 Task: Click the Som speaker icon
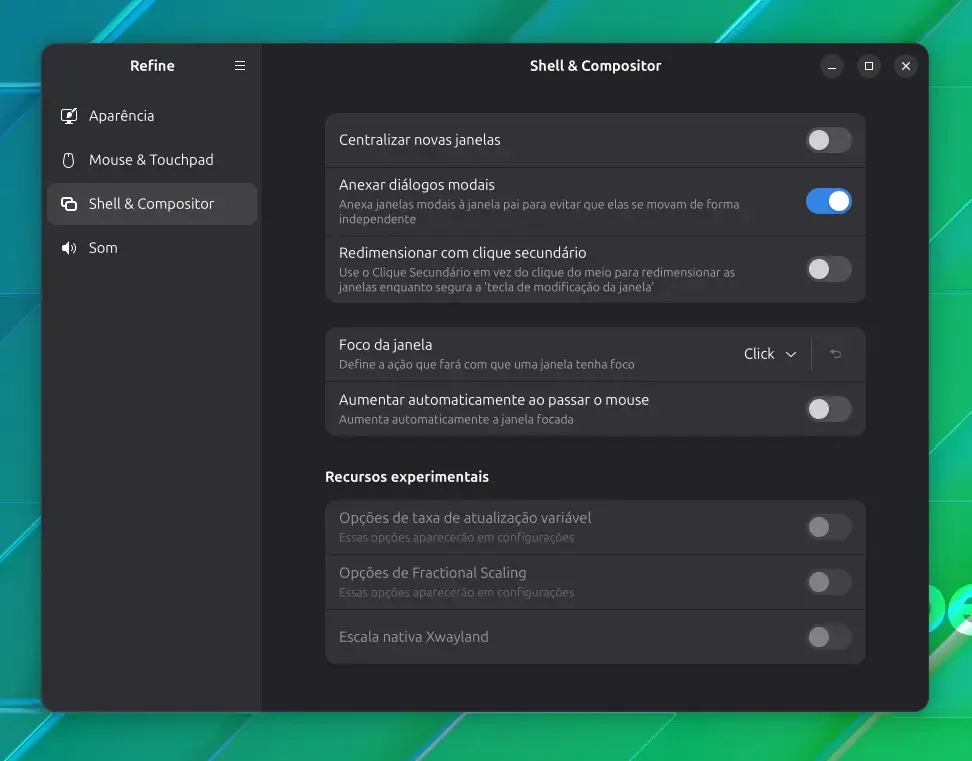(x=69, y=248)
